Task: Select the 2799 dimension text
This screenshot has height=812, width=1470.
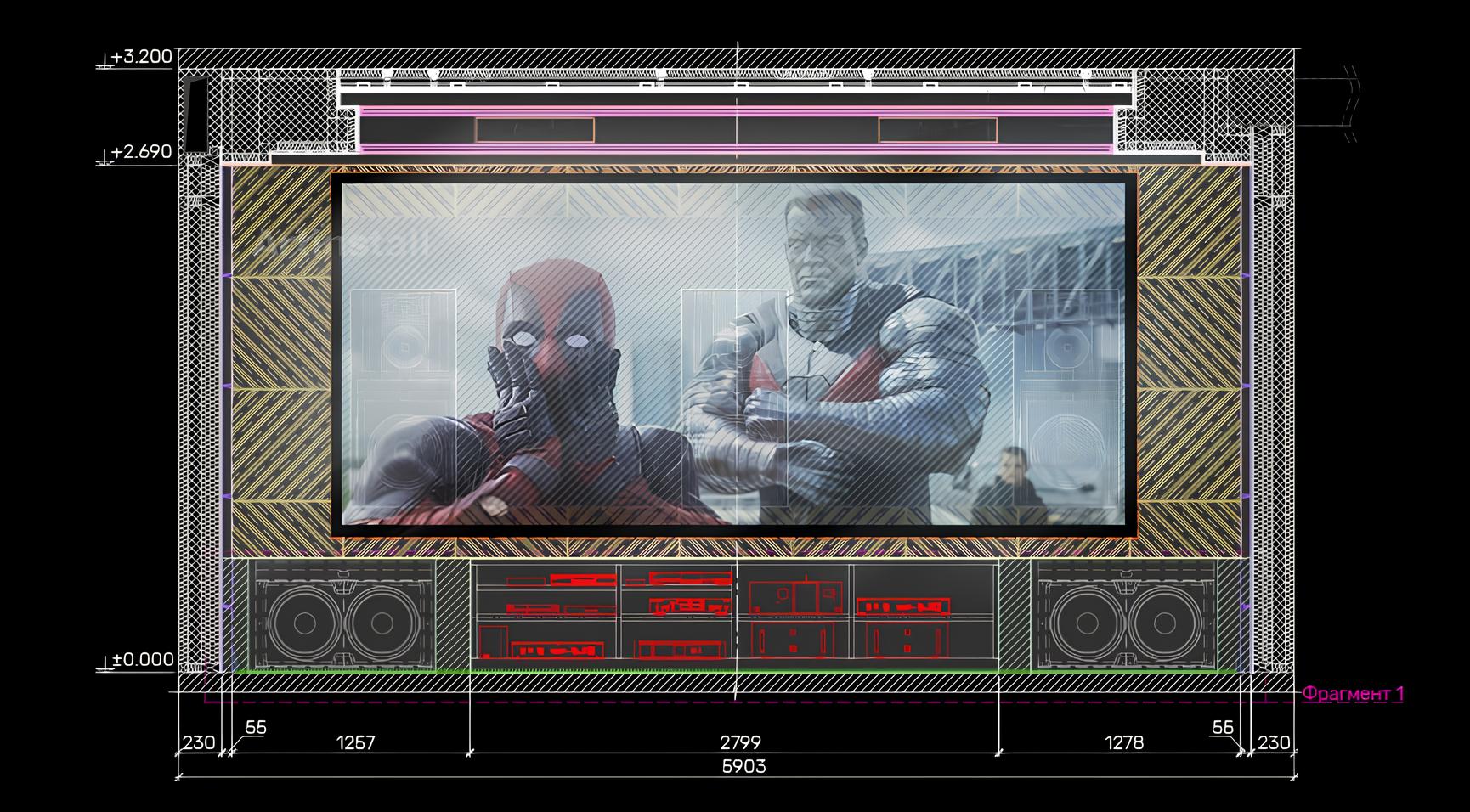Action: pos(740,742)
